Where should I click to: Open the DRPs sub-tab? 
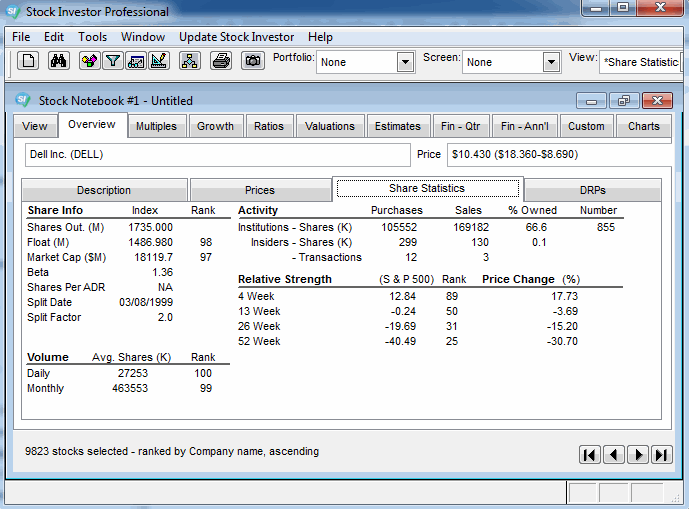(593, 190)
